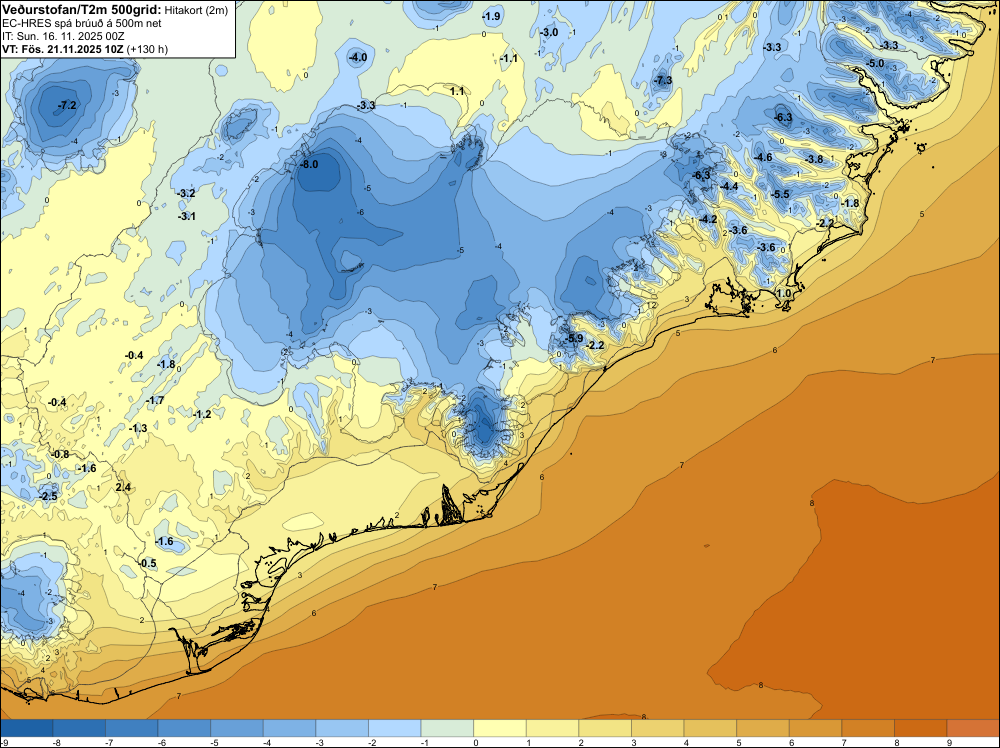
Task: Click the 1.1 temperature value
Action: tap(457, 91)
